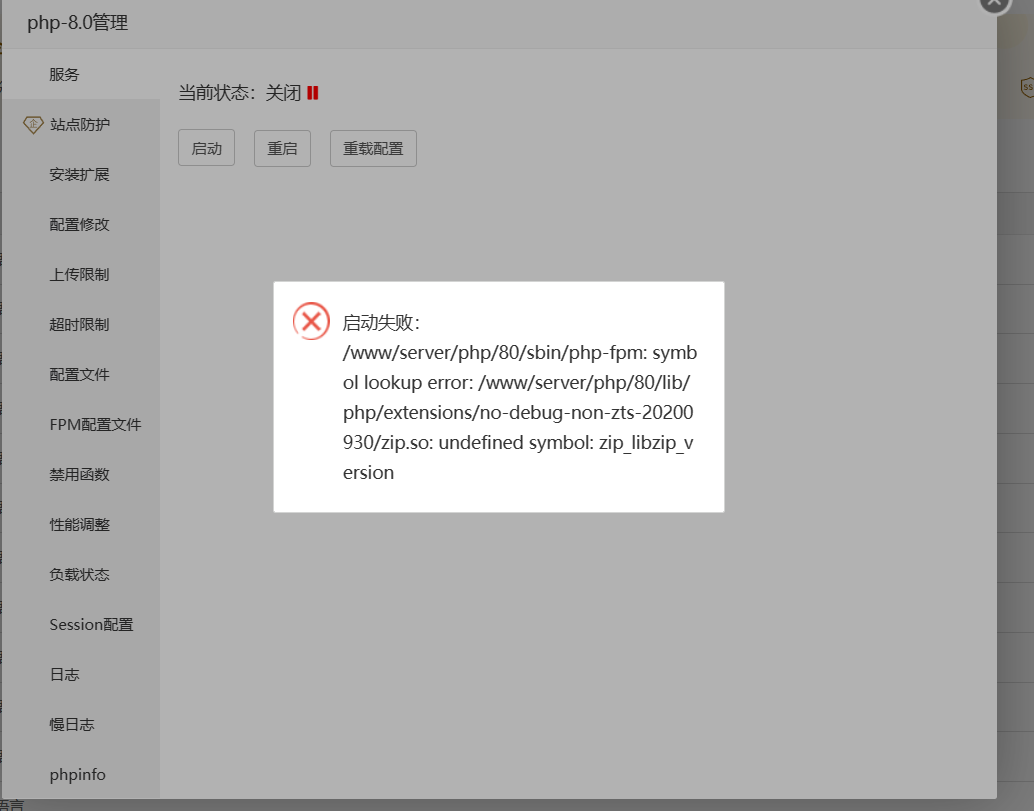Click the php-8.0管理 window title
The image size is (1034, 811).
[x=78, y=23]
